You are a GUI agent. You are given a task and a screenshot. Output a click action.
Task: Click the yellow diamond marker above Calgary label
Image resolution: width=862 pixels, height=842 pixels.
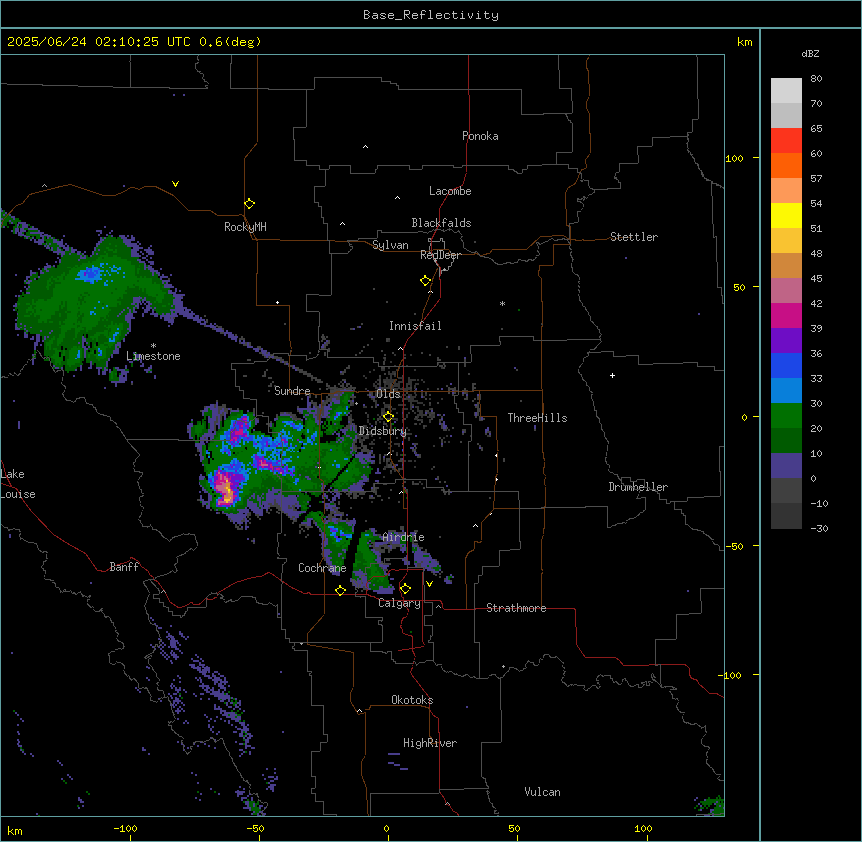click(x=405, y=589)
